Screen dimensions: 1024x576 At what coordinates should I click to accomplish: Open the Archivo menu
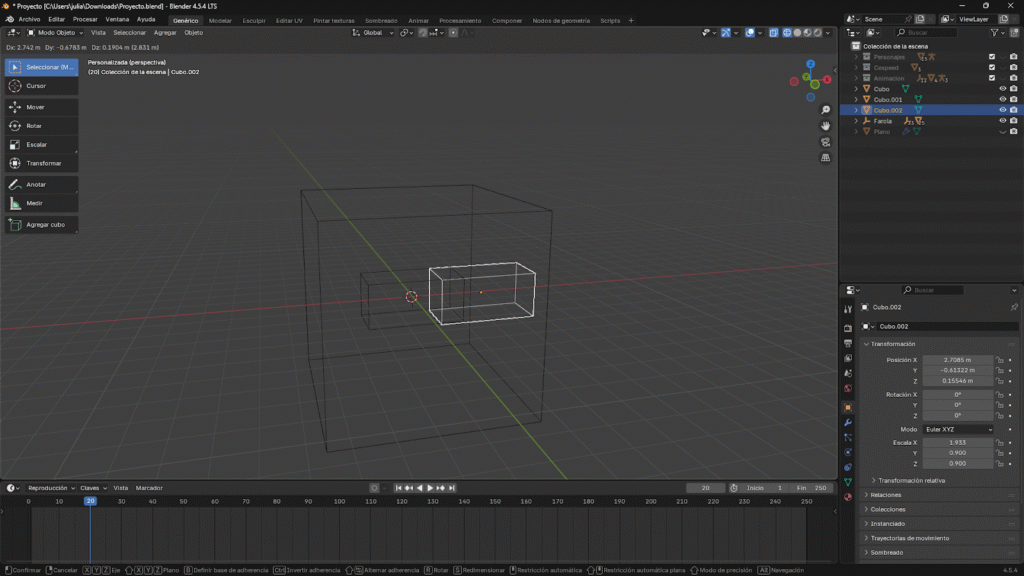pos(29,20)
